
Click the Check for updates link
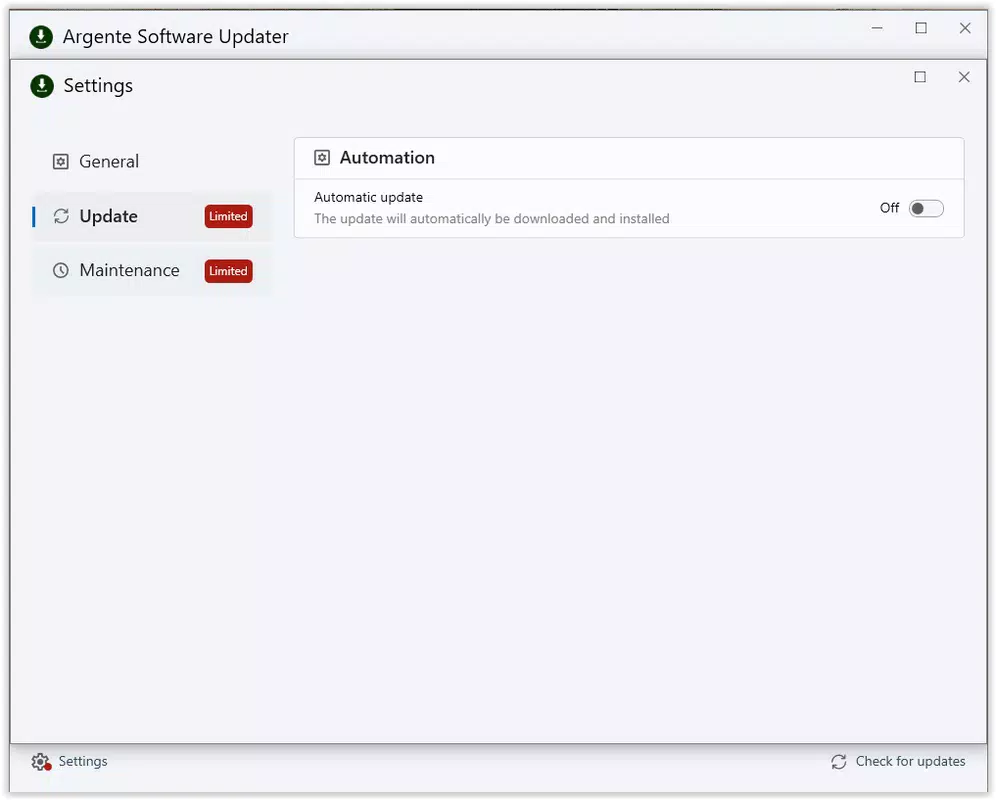point(910,761)
